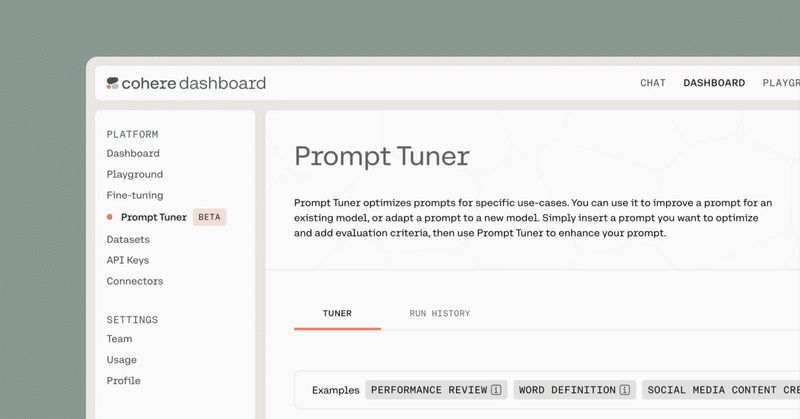Open the Connectors page
Viewport: 800px width, 419px height.
(135, 281)
